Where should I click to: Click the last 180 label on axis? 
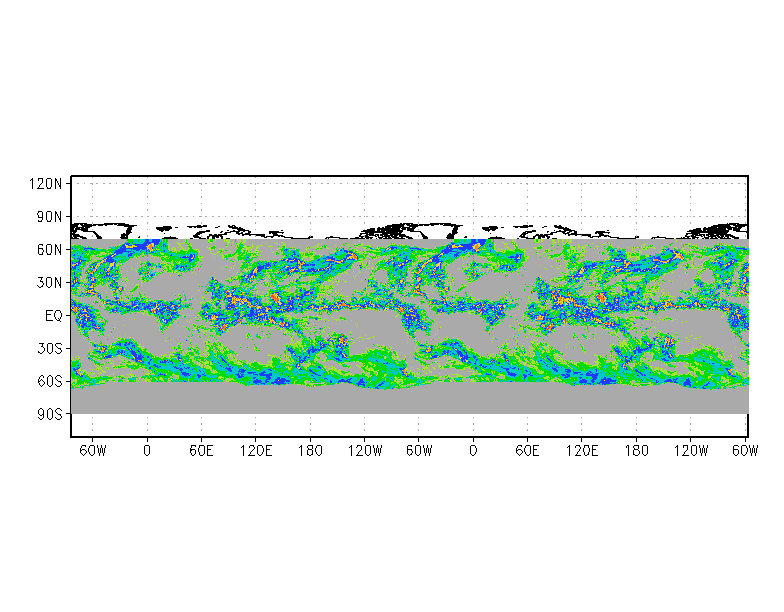(x=636, y=450)
